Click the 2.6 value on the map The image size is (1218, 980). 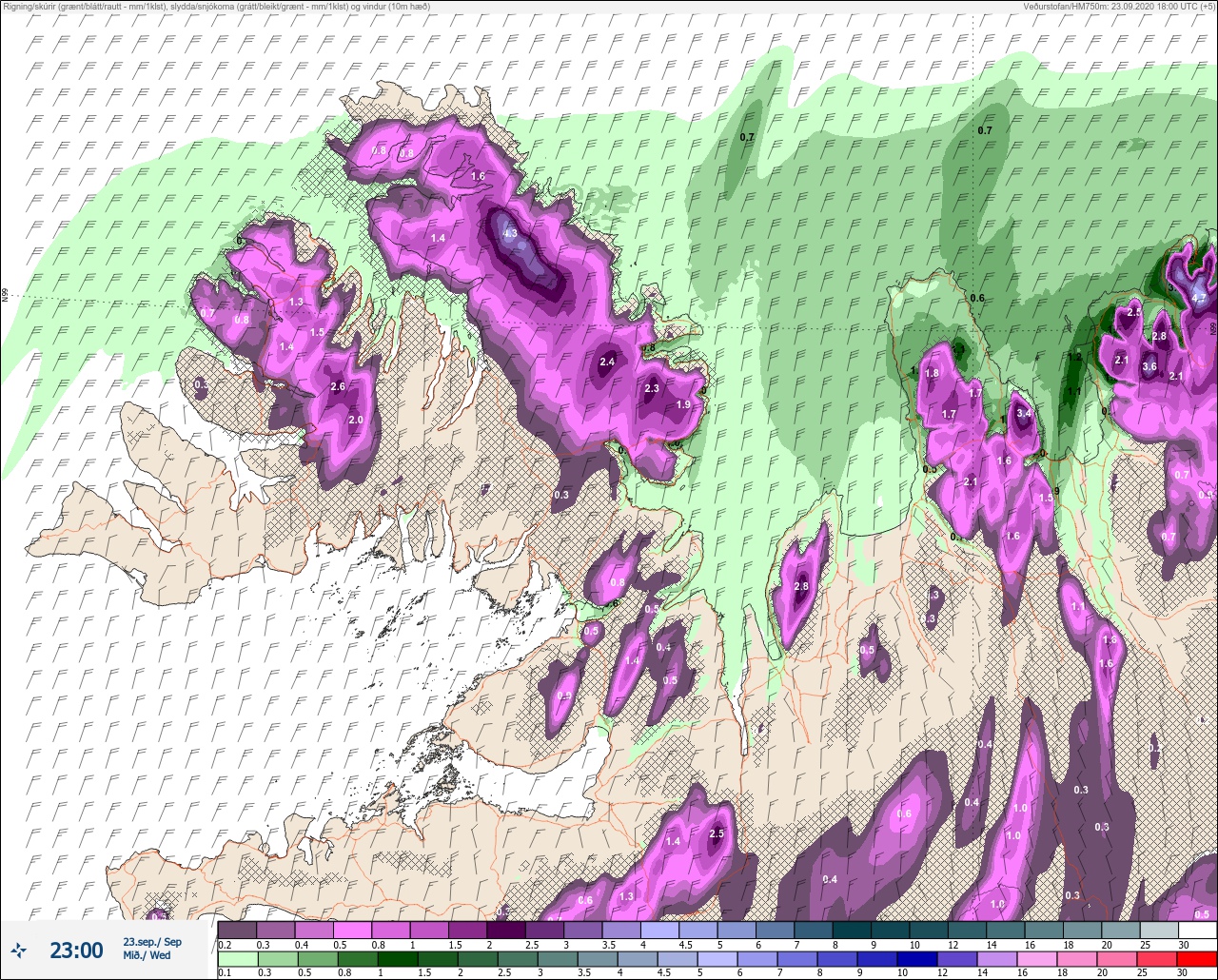[x=337, y=386]
